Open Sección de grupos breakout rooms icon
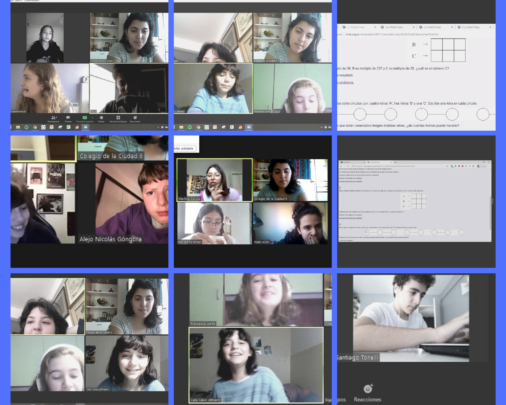Image resolution: width=506 pixels, height=405 pixels. point(118,118)
